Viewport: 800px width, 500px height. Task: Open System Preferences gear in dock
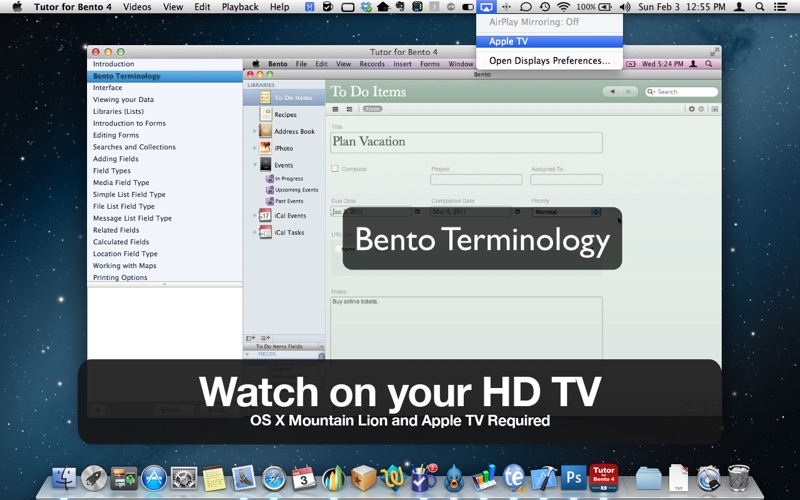[x=184, y=479]
